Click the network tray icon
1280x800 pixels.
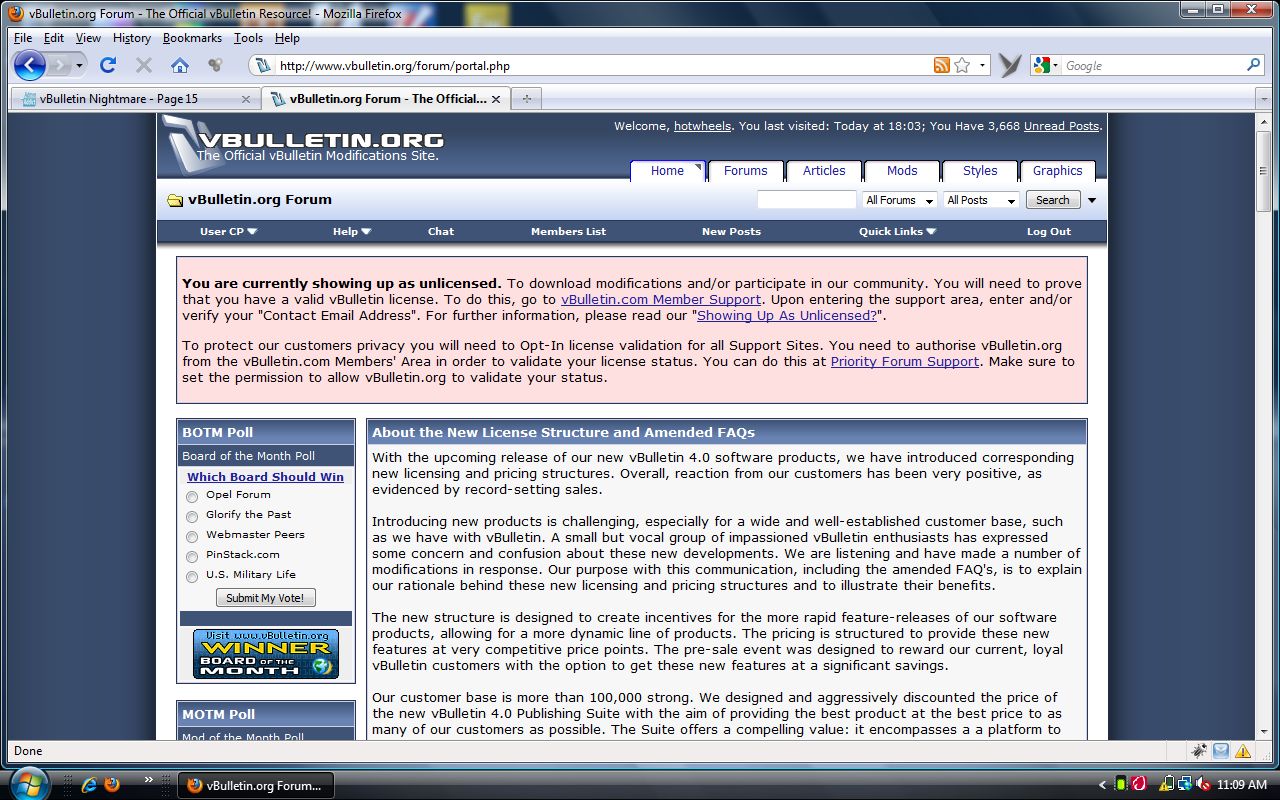(x=1185, y=785)
